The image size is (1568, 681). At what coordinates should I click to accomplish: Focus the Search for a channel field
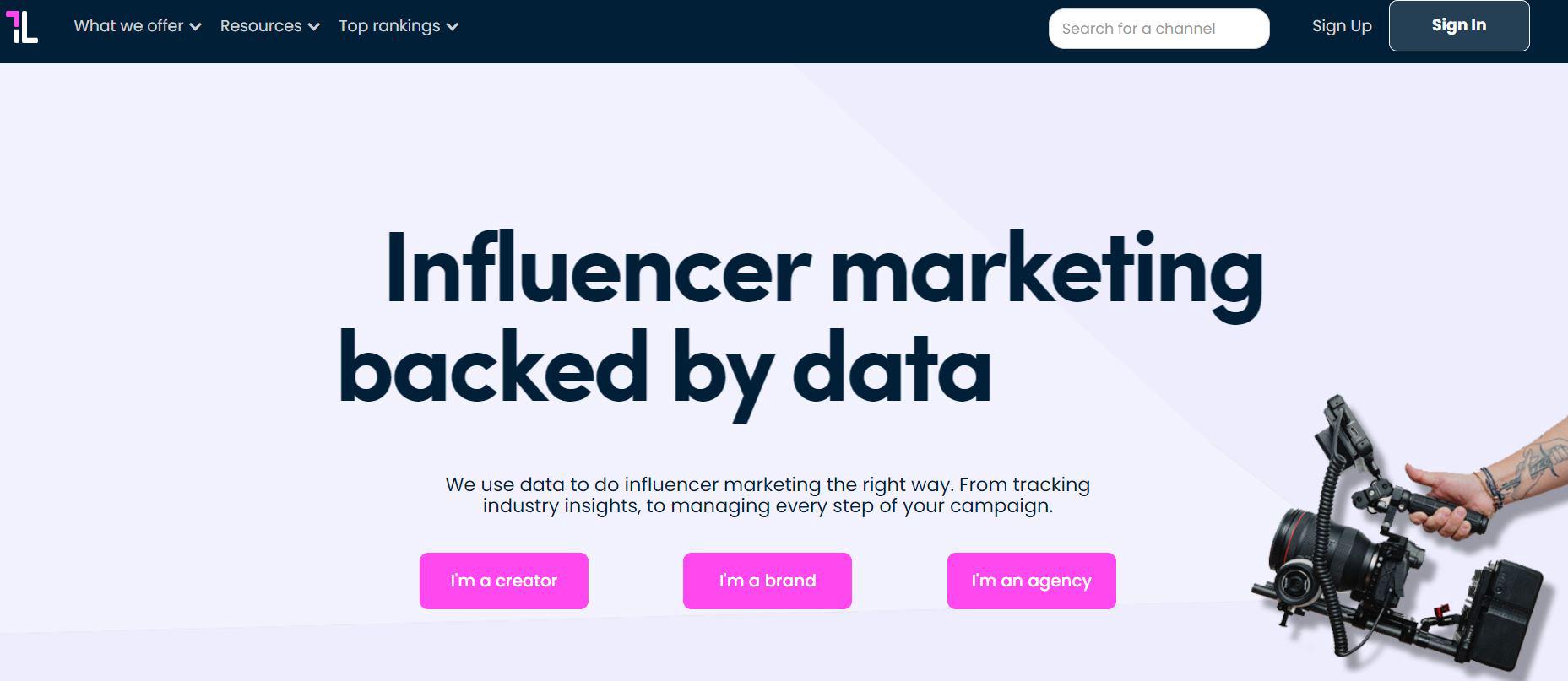click(1158, 29)
